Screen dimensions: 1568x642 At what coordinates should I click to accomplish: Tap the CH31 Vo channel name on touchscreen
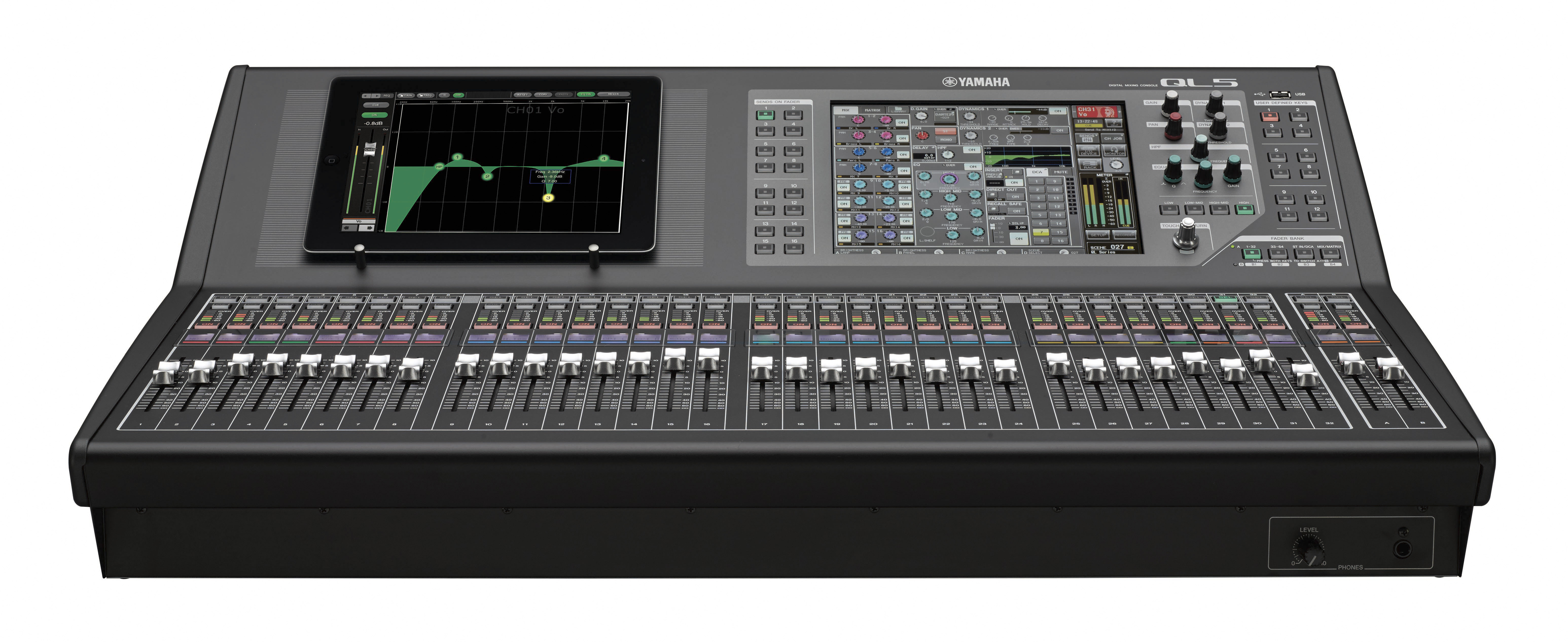1097,112
